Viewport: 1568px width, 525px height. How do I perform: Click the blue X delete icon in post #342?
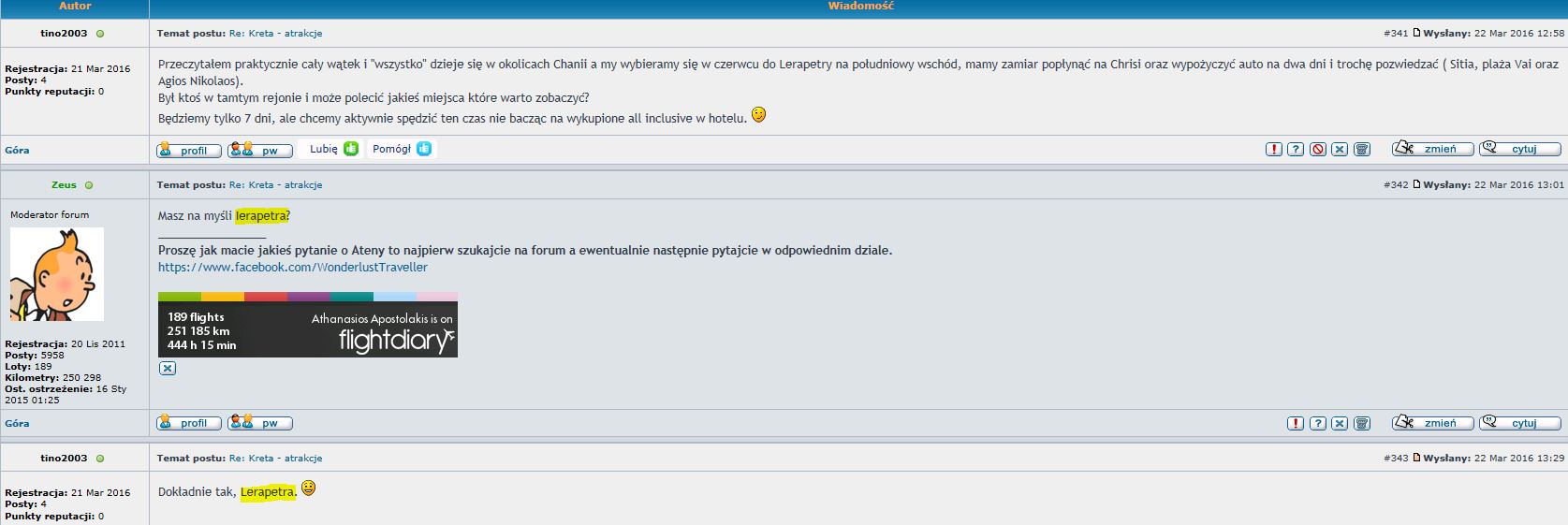tap(1340, 423)
